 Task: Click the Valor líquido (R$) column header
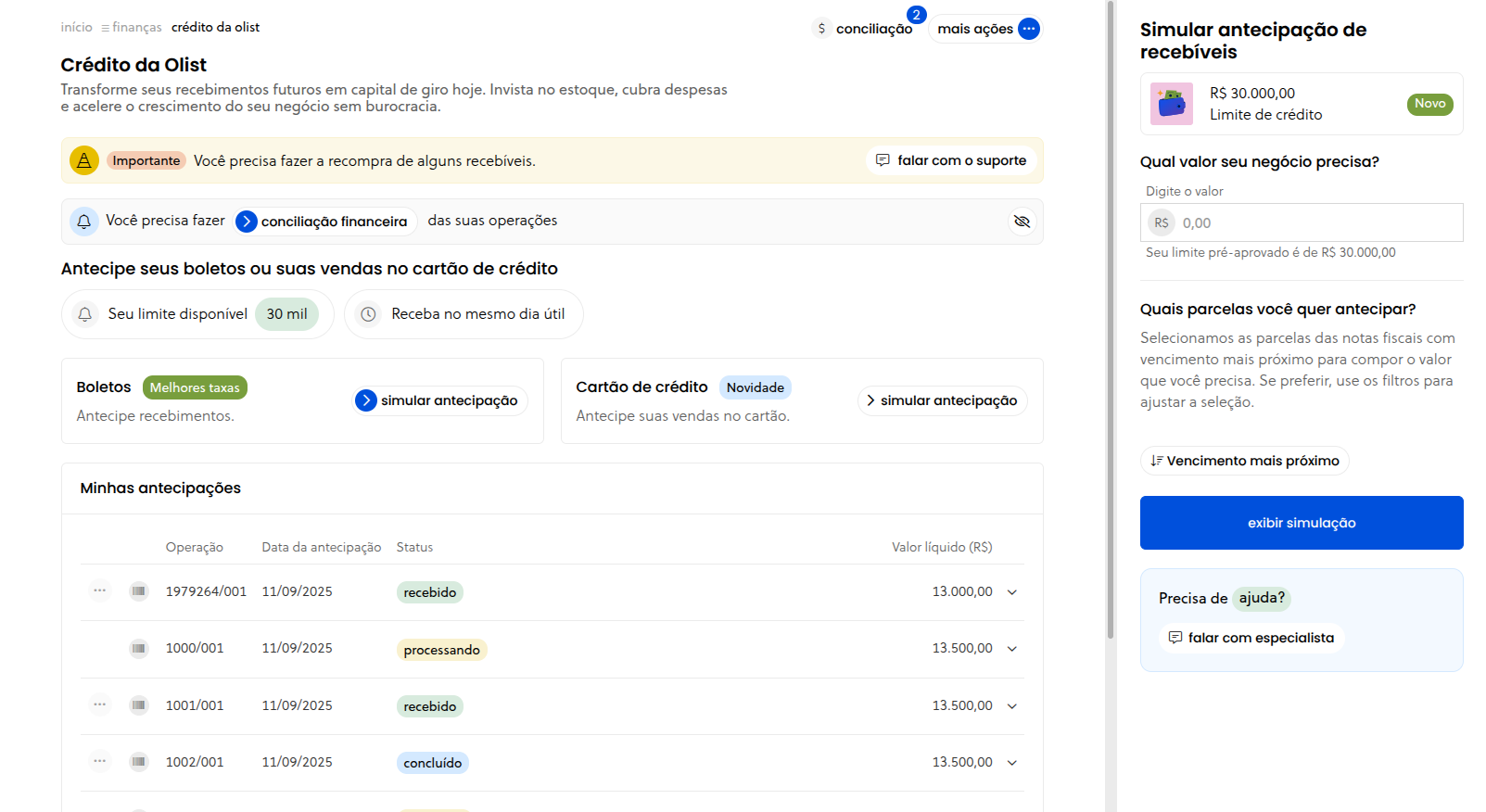(x=942, y=547)
